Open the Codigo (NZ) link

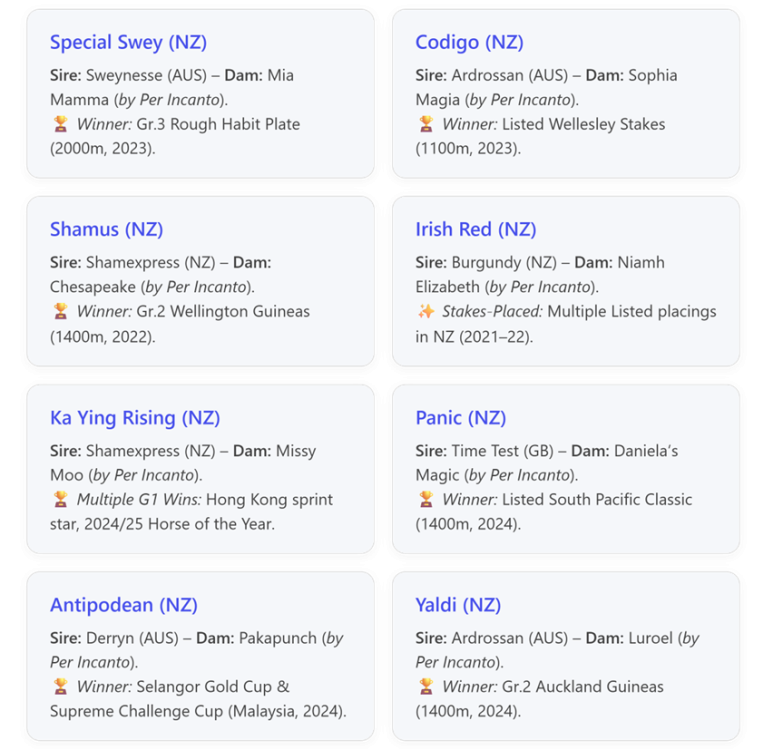point(469,42)
